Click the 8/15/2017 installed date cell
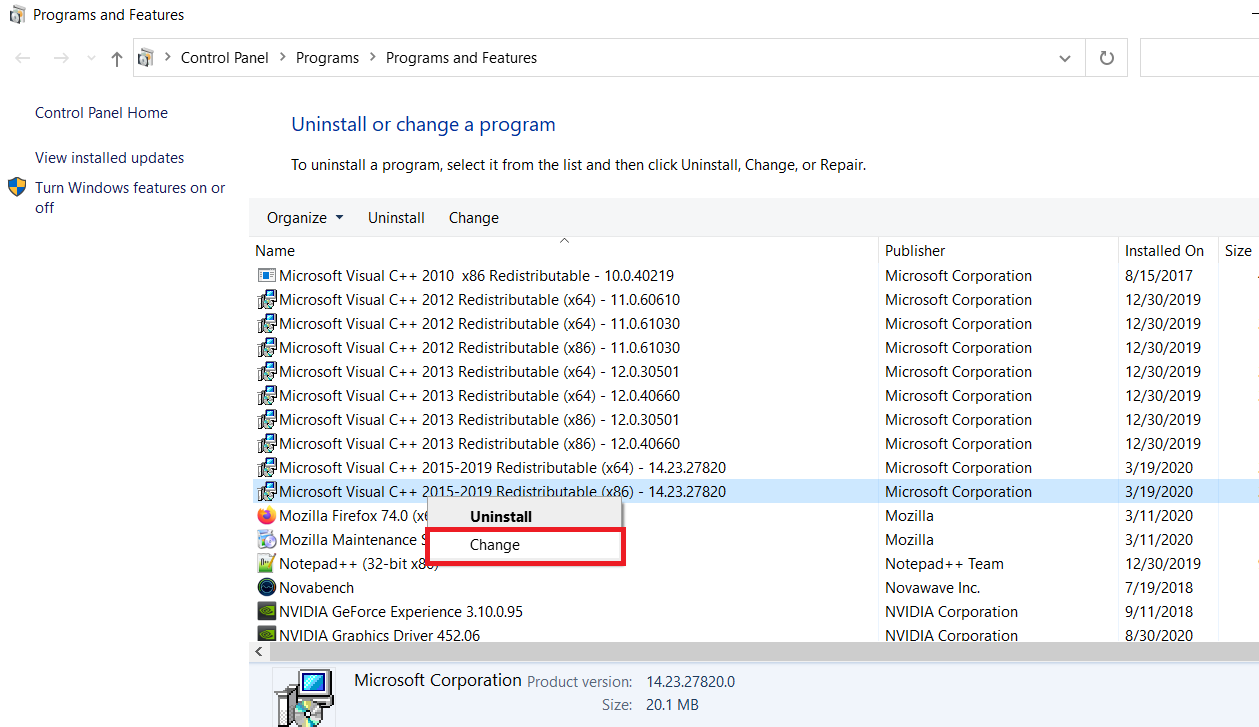 tap(1158, 276)
